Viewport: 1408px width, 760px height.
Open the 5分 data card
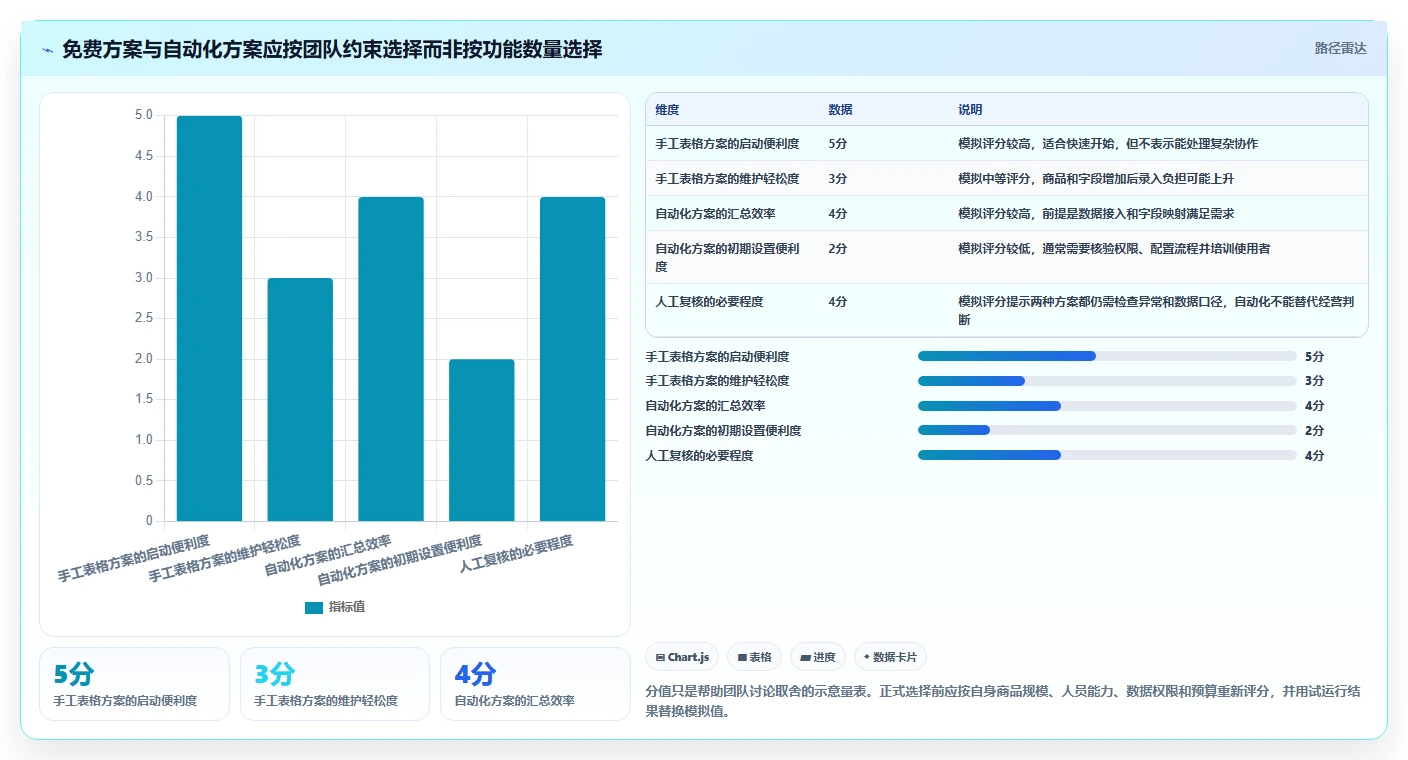pos(134,684)
